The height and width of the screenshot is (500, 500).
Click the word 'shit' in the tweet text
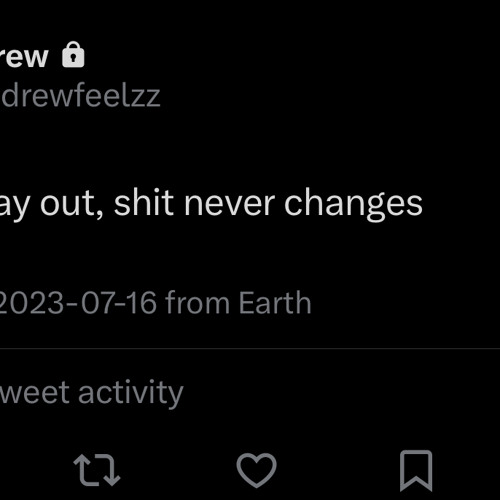(x=144, y=202)
